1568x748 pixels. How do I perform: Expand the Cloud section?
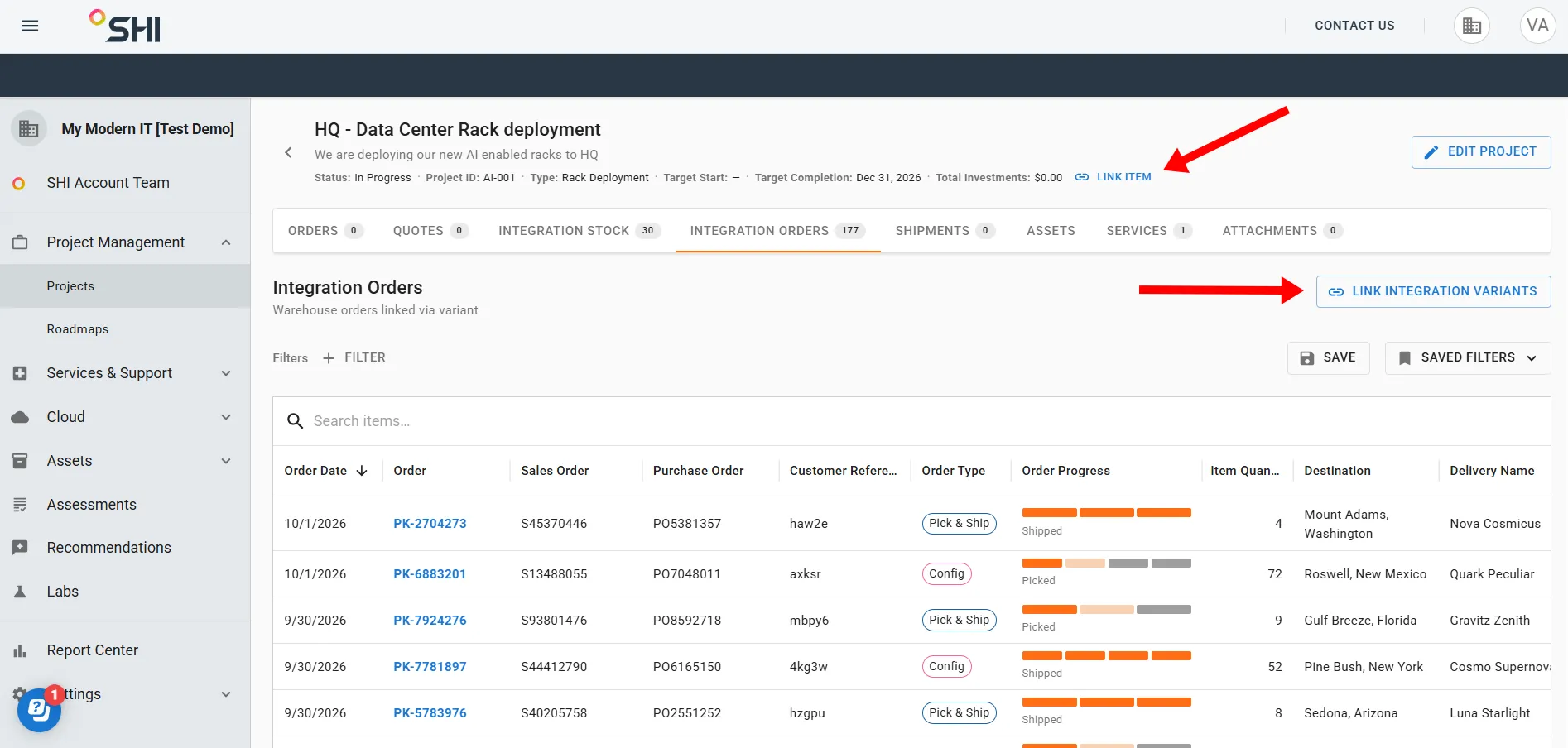coord(226,417)
